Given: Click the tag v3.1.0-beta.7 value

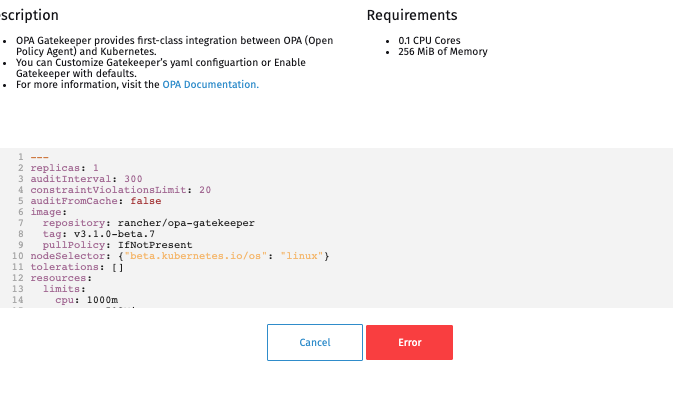Looking at the screenshot, I should click(114, 234).
